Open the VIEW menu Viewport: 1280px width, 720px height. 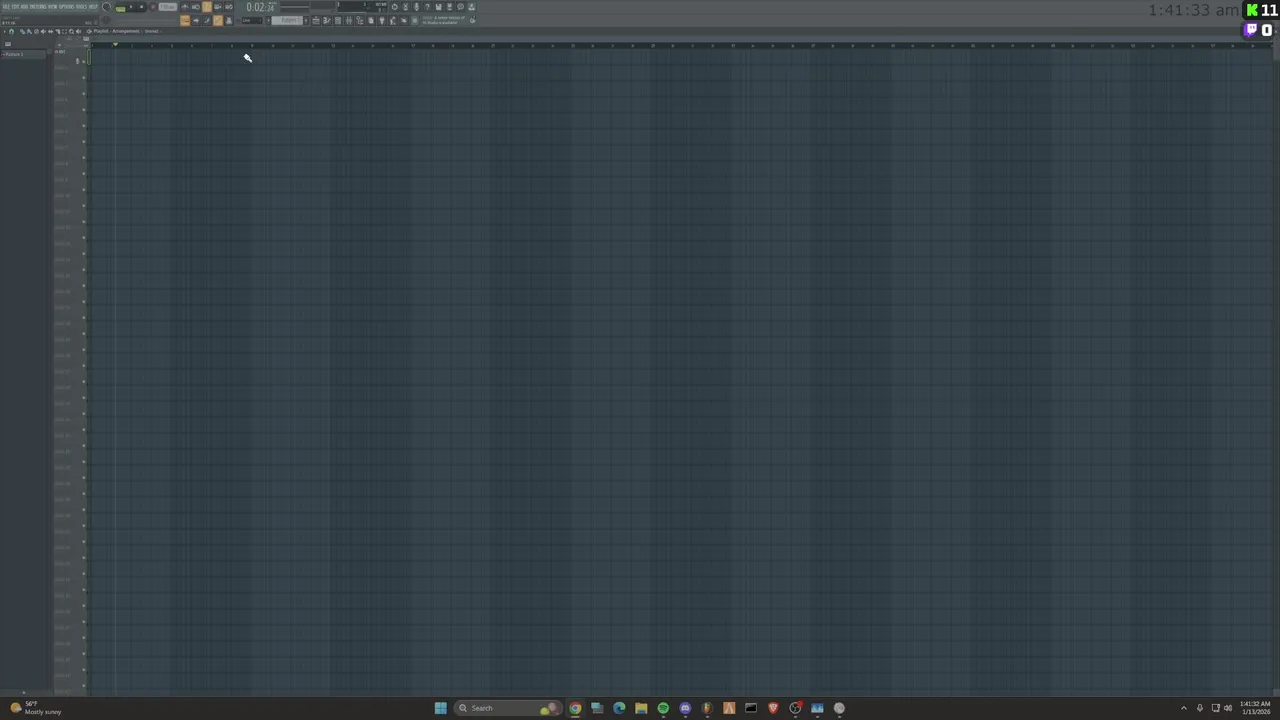52,7
